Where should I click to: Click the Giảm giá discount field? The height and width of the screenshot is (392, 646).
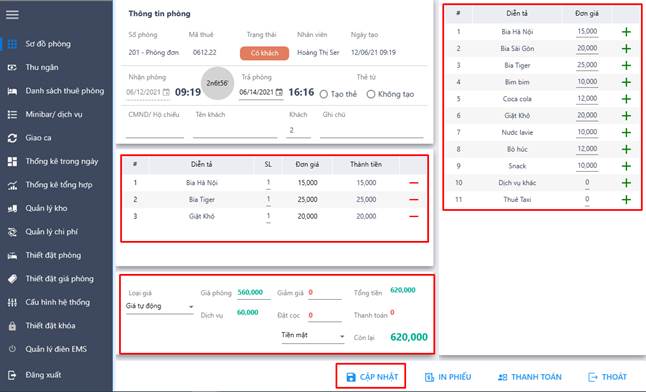point(324,293)
